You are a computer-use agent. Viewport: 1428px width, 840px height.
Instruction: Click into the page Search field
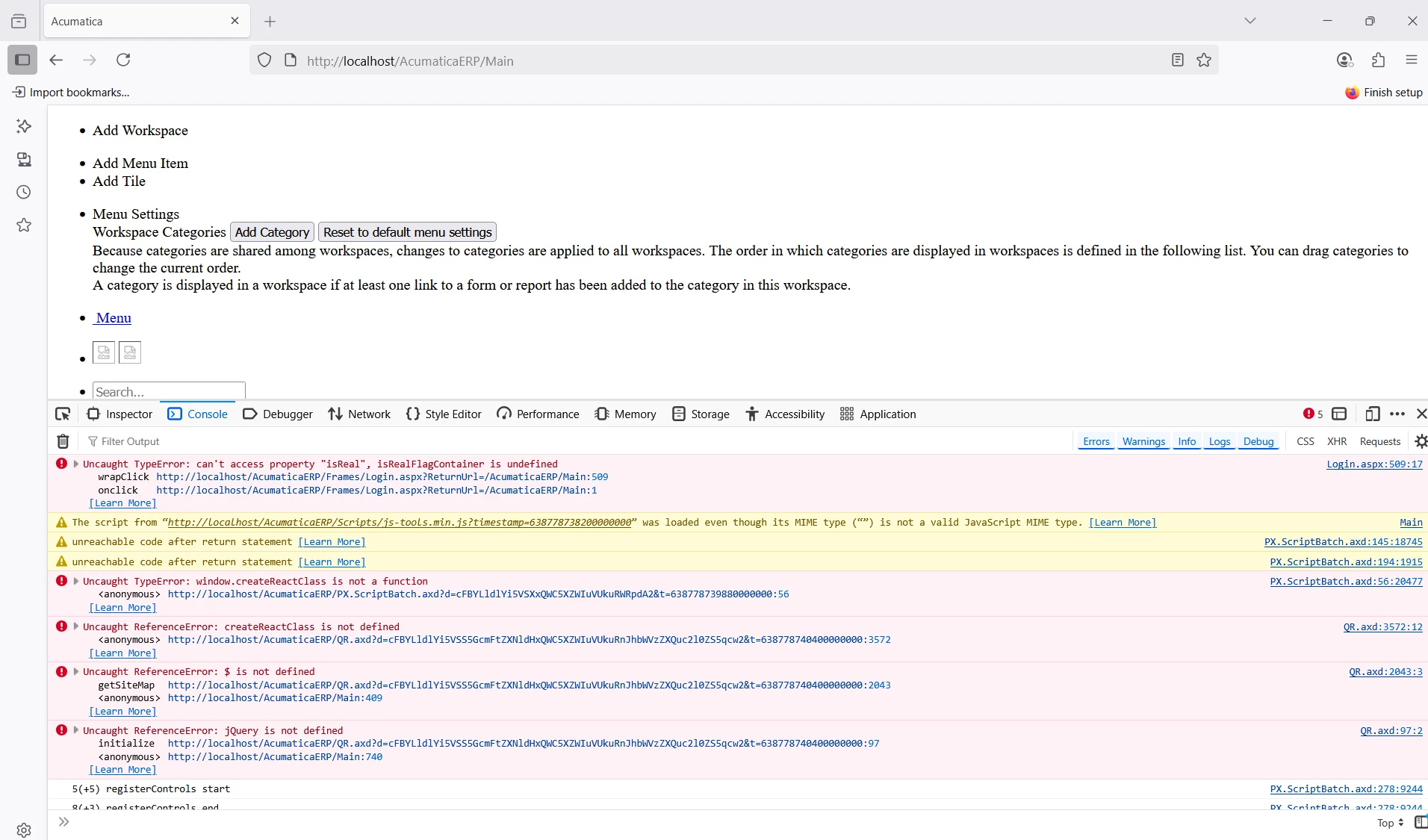pos(169,391)
